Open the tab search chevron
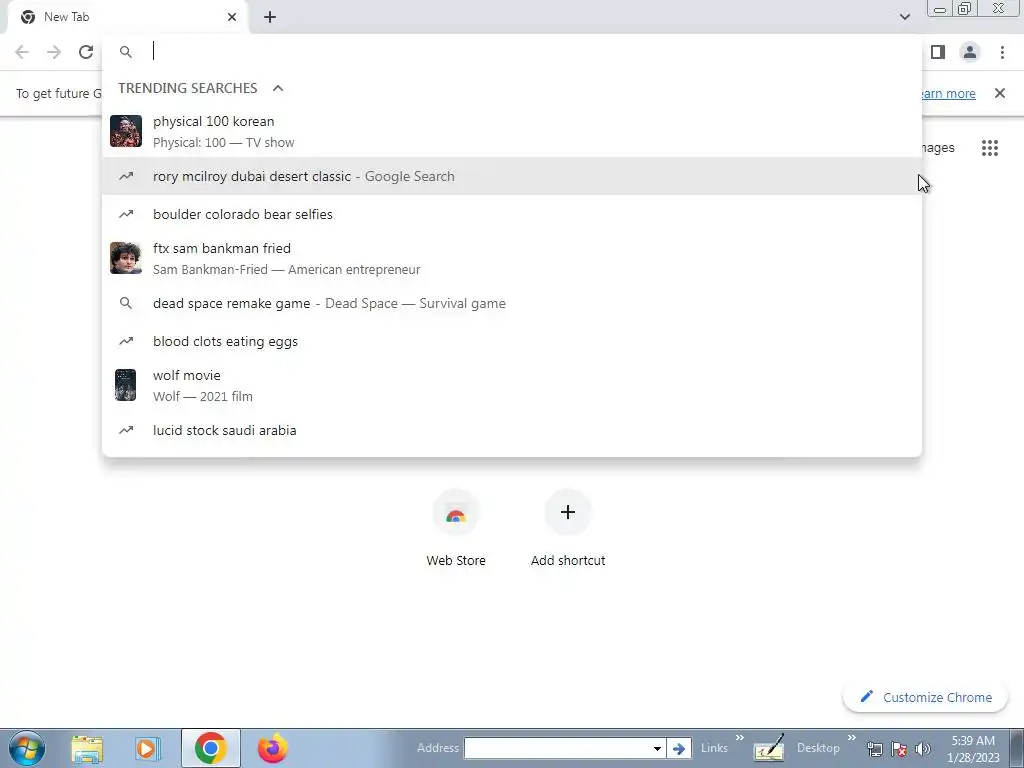1024x768 pixels. click(x=904, y=17)
